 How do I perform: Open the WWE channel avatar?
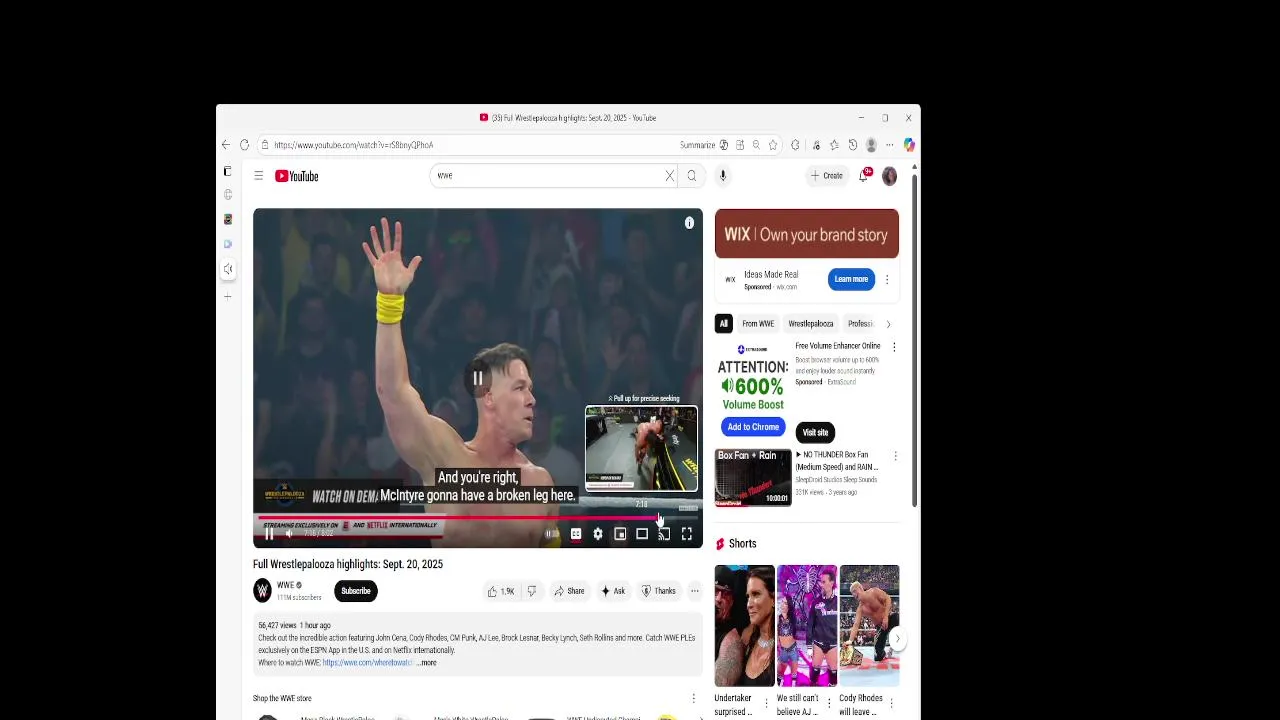(x=262, y=591)
